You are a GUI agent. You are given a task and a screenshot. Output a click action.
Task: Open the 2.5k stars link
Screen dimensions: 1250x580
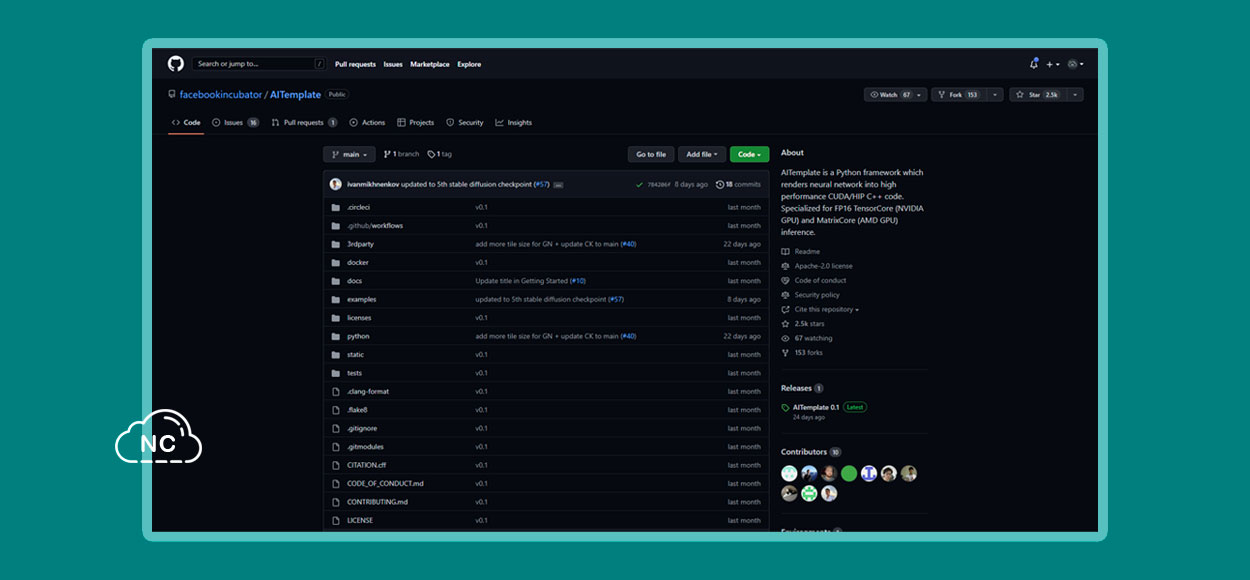[x=802, y=324]
